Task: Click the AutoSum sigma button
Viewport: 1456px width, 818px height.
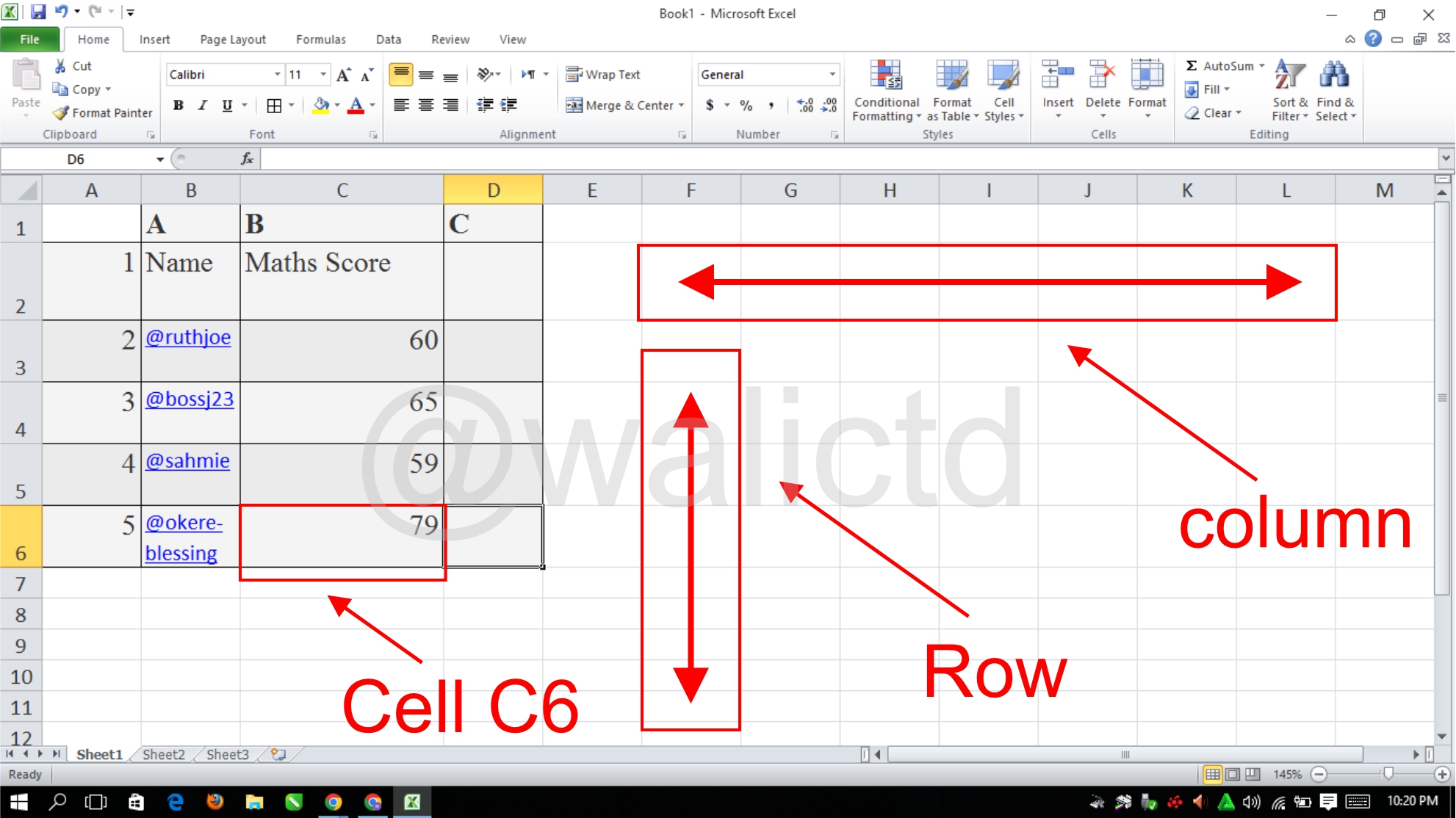Action: tap(1192, 66)
